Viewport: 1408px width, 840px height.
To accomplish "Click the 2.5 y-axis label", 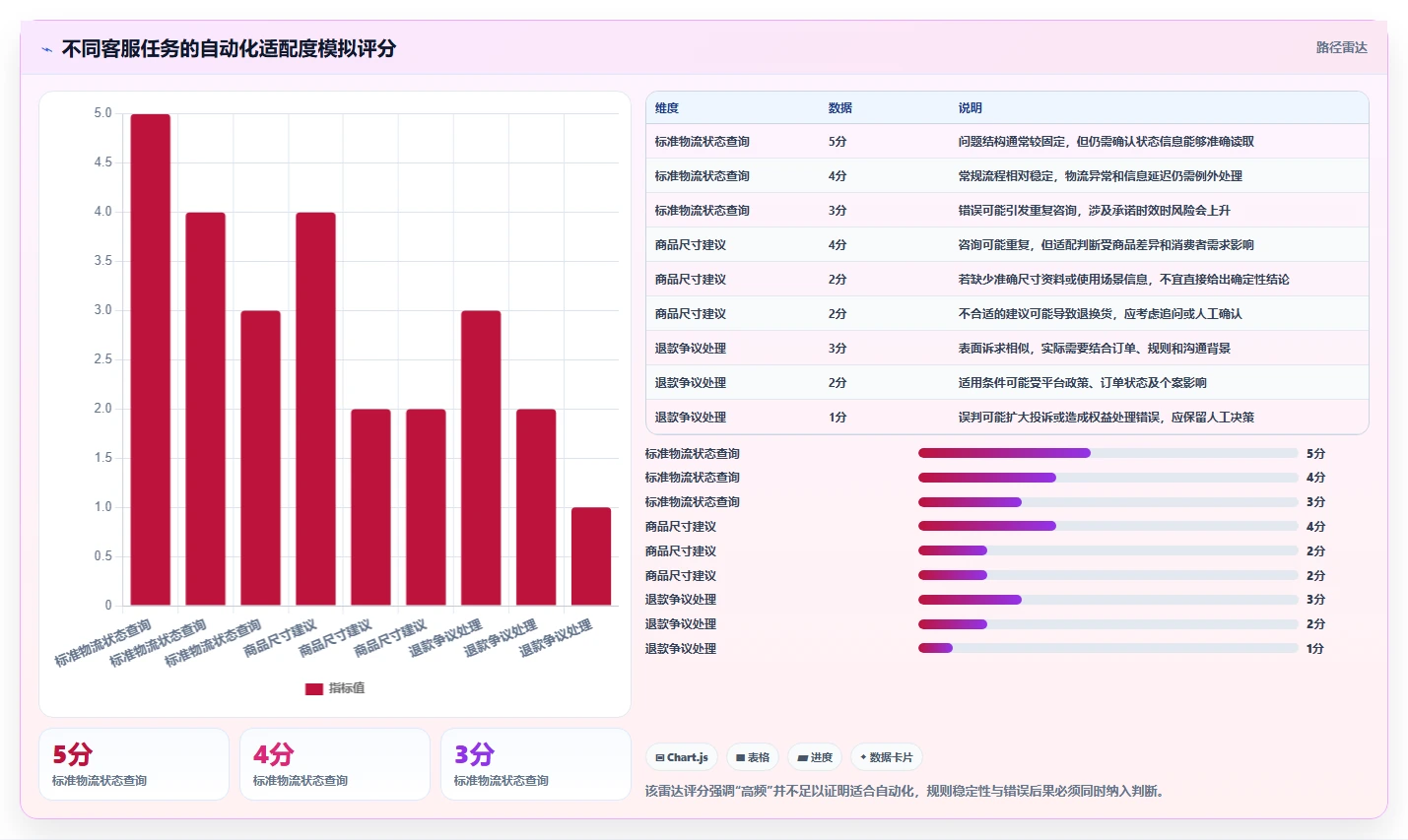I will click(x=103, y=359).
